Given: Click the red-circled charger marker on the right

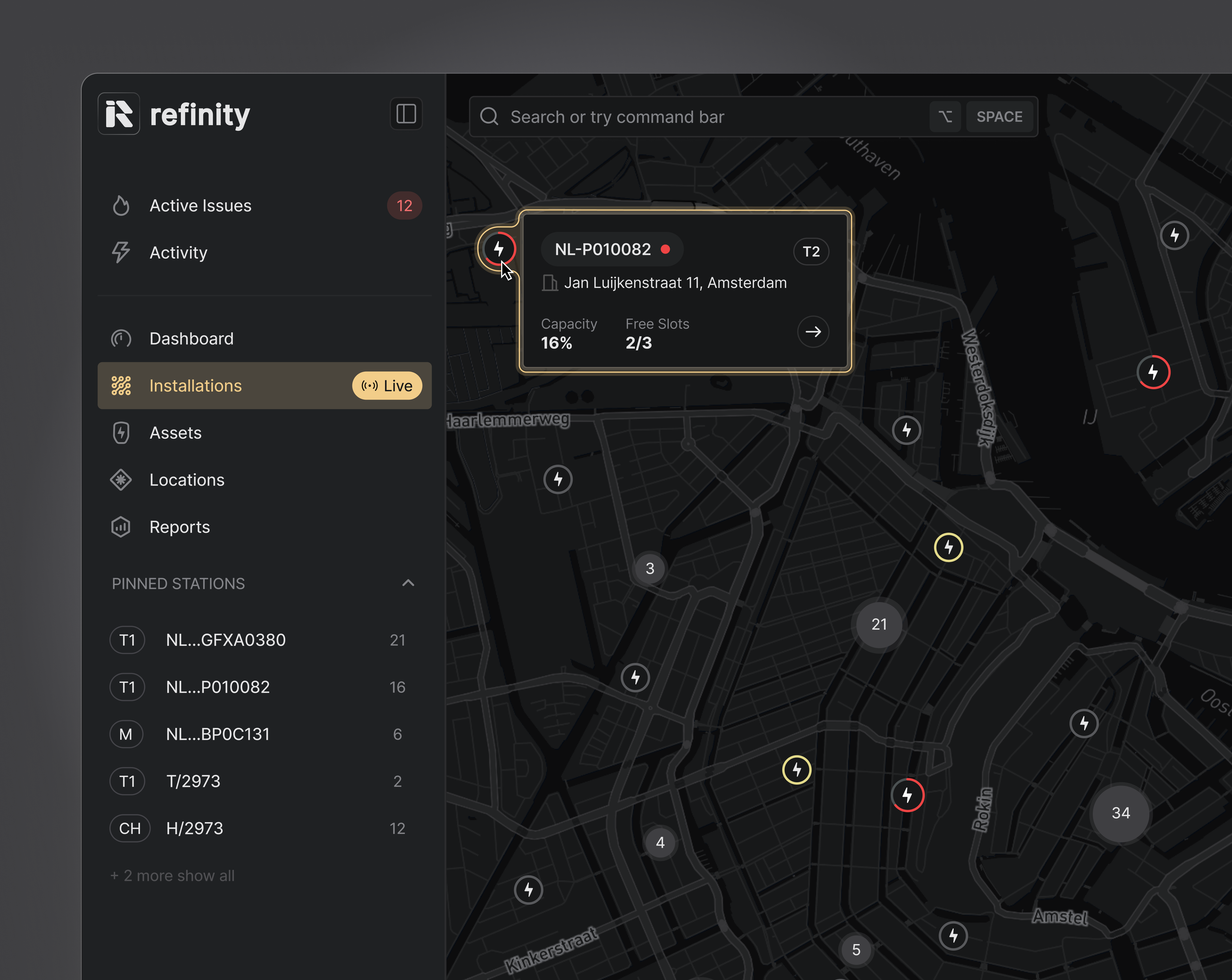Looking at the screenshot, I should click(x=1154, y=372).
